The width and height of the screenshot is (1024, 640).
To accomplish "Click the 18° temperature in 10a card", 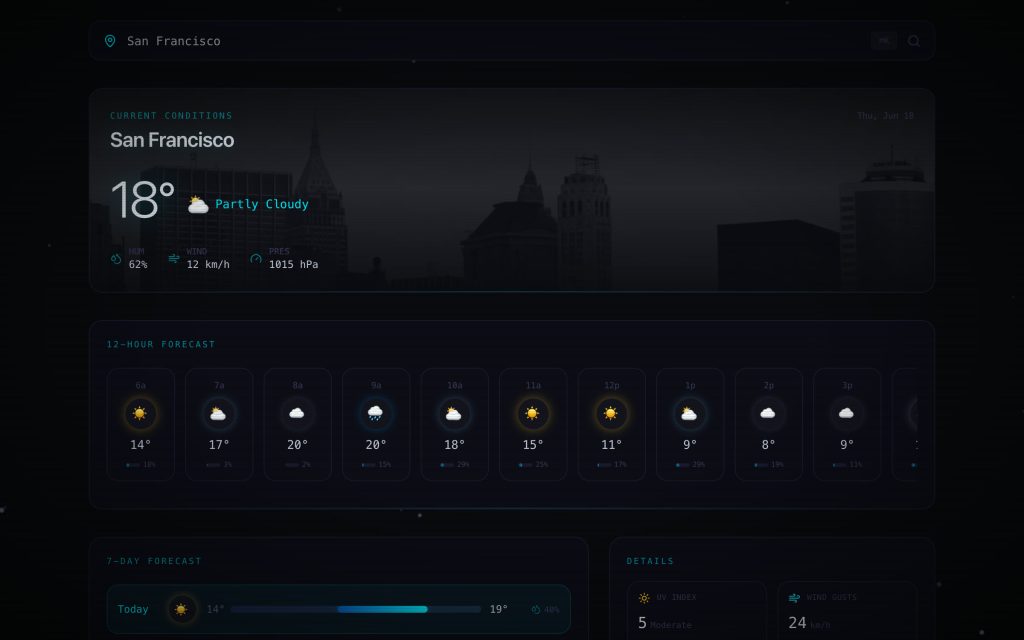I will (455, 445).
